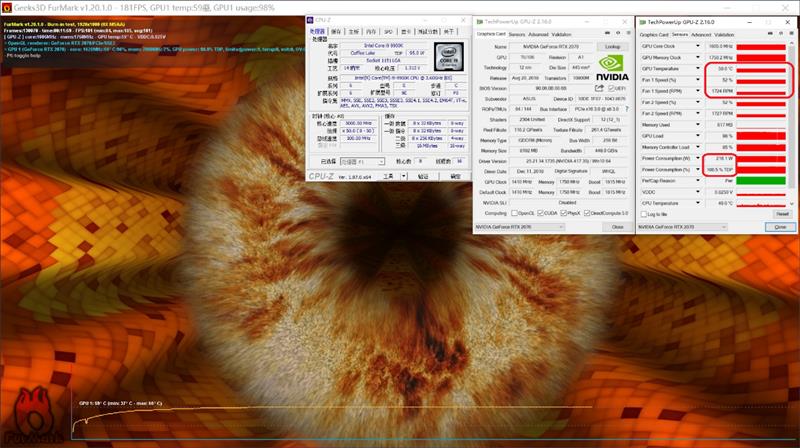The width and height of the screenshot is (800, 448).
Task: Open the hamburger menu icon in GPU-Z Sensors window
Action: point(791,34)
